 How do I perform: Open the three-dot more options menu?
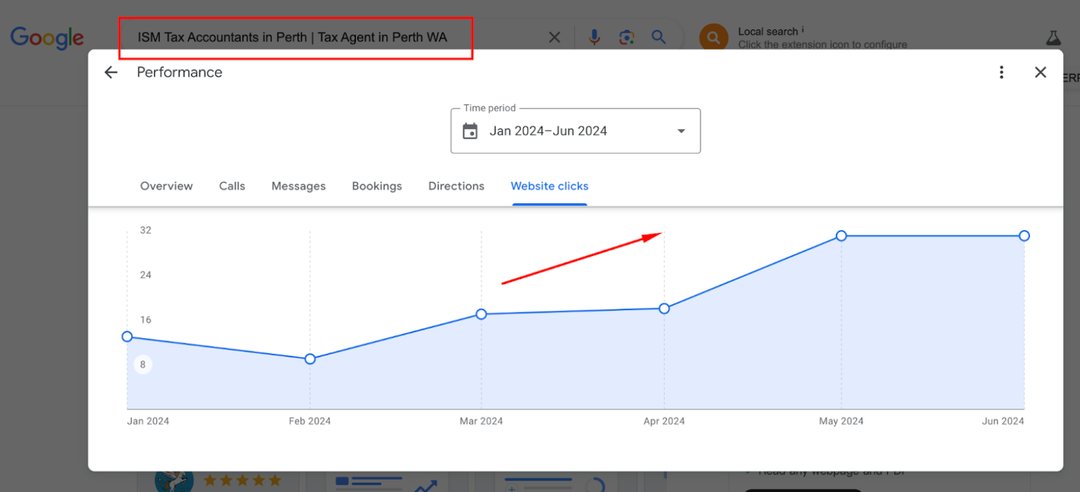point(1001,72)
